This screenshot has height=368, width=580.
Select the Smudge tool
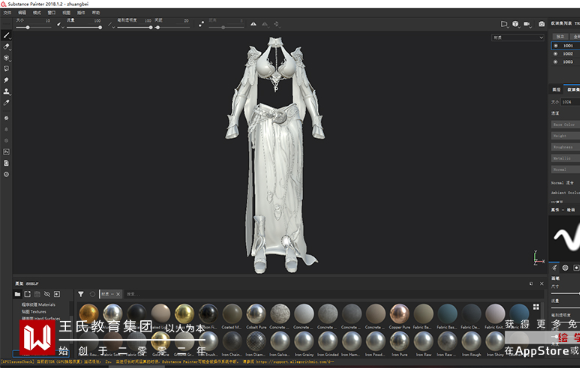(6, 80)
